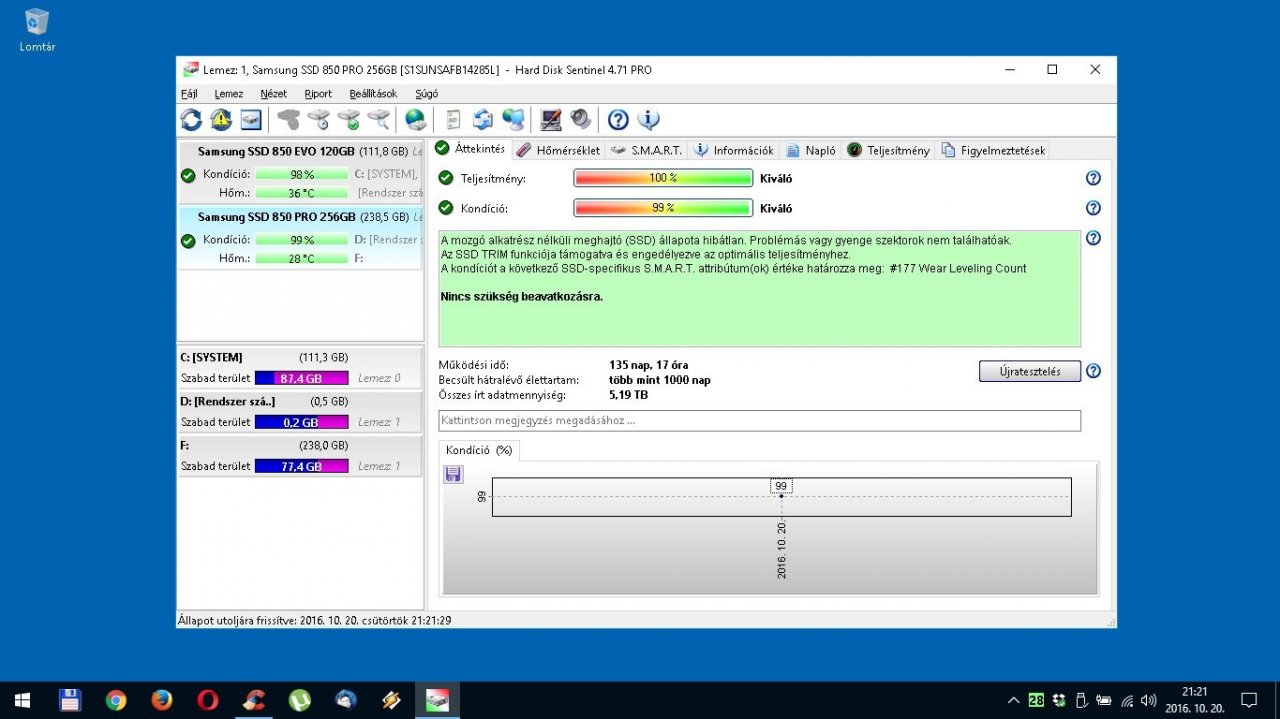Image resolution: width=1280 pixels, height=719 pixels.
Task: Click the F: free space 77,4 GB bar
Action: (301, 466)
